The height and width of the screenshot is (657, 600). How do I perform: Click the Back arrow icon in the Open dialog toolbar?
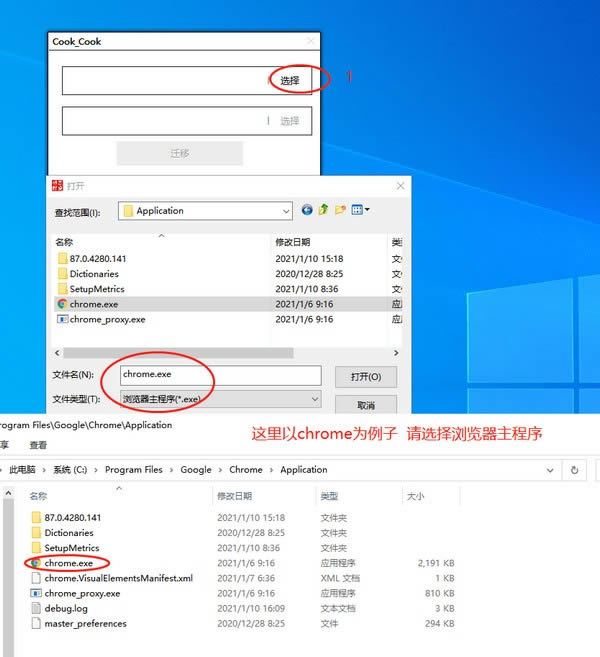(x=307, y=210)
